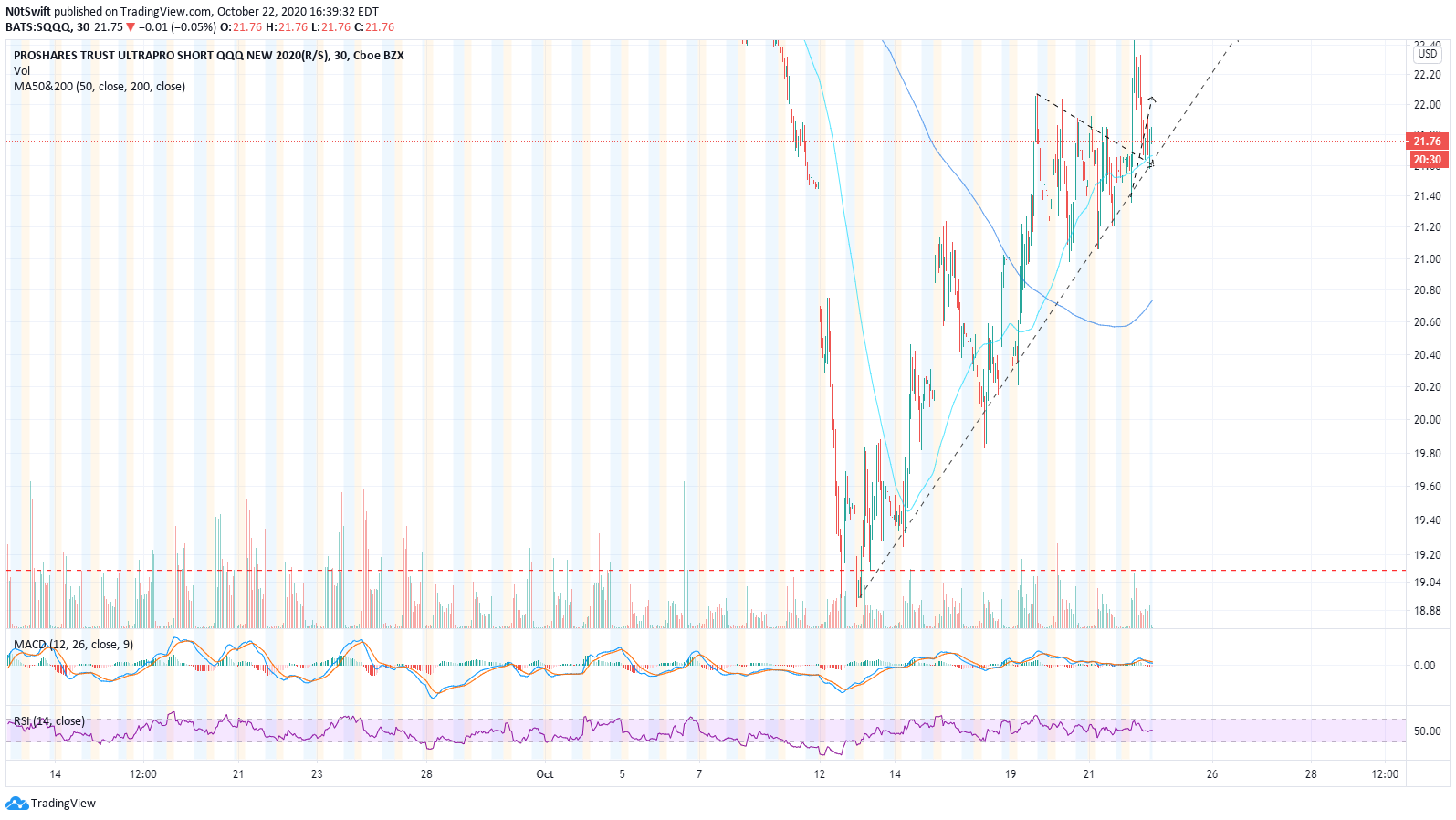Select the Vol indicator label

[x=22, y=71]
